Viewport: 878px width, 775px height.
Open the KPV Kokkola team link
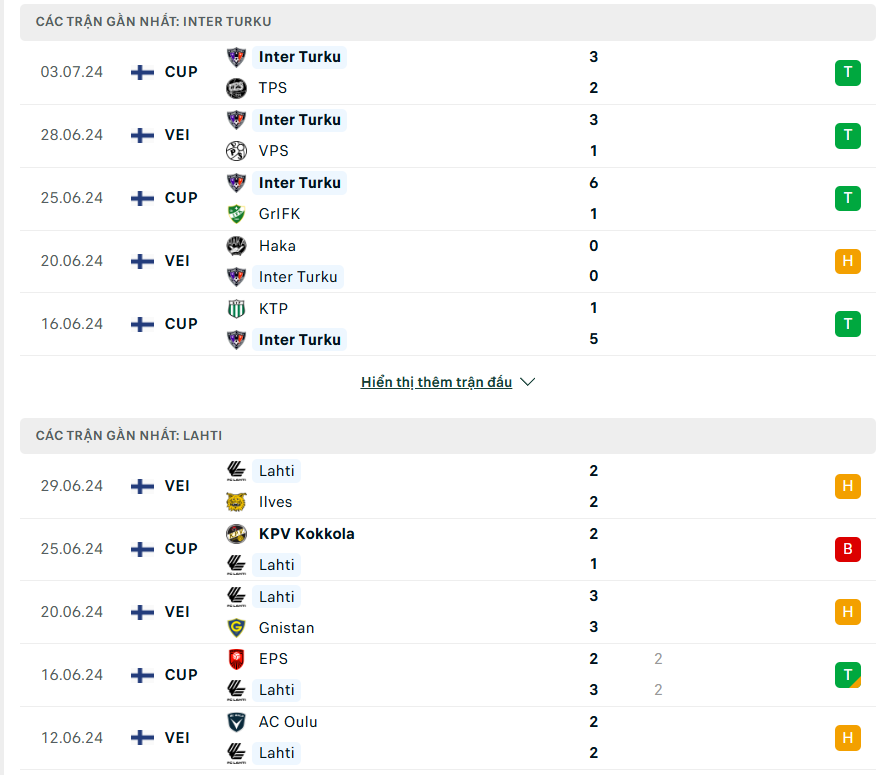click(306, 534)
